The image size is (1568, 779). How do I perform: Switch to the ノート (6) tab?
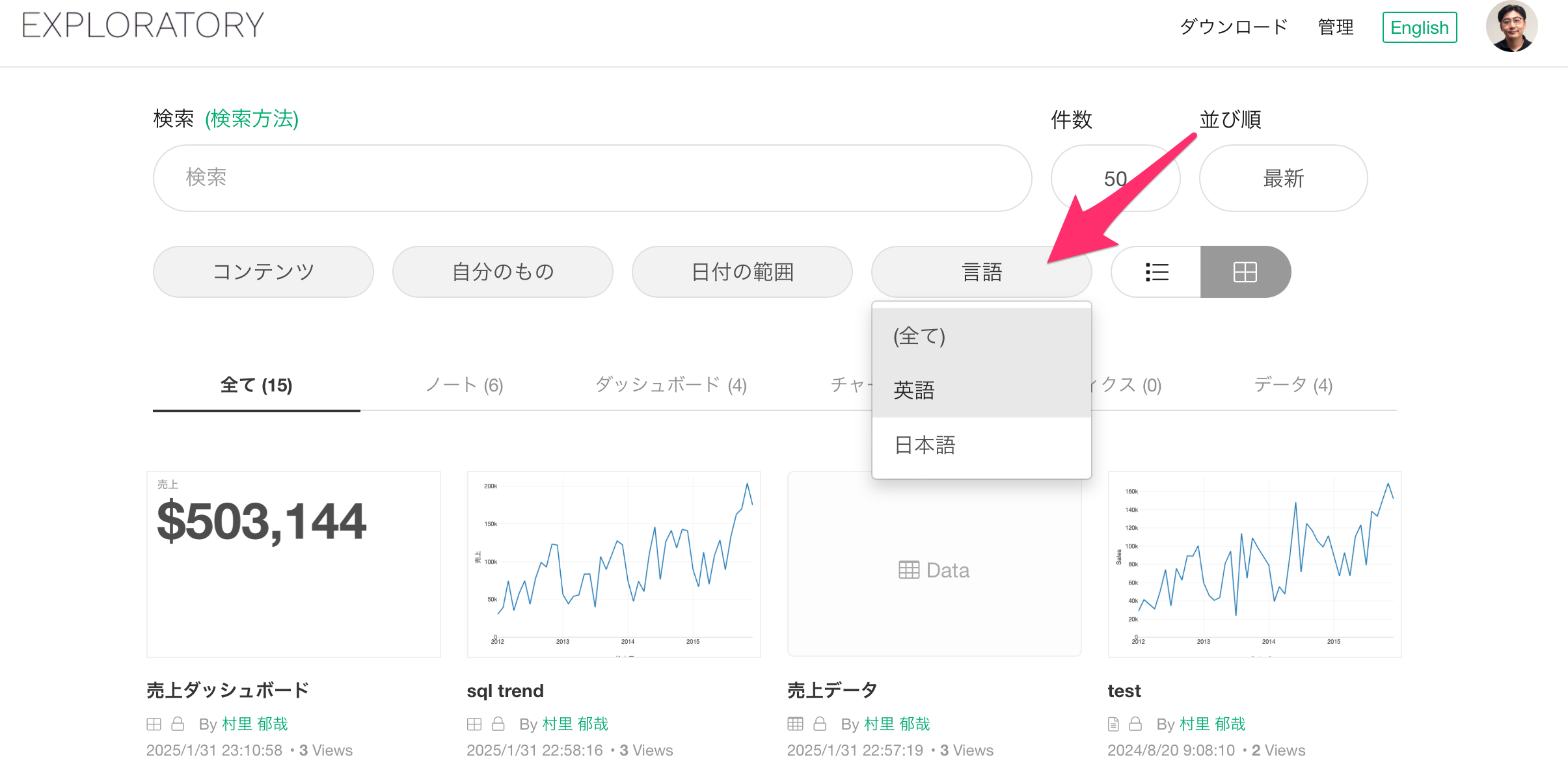(464, 386)
